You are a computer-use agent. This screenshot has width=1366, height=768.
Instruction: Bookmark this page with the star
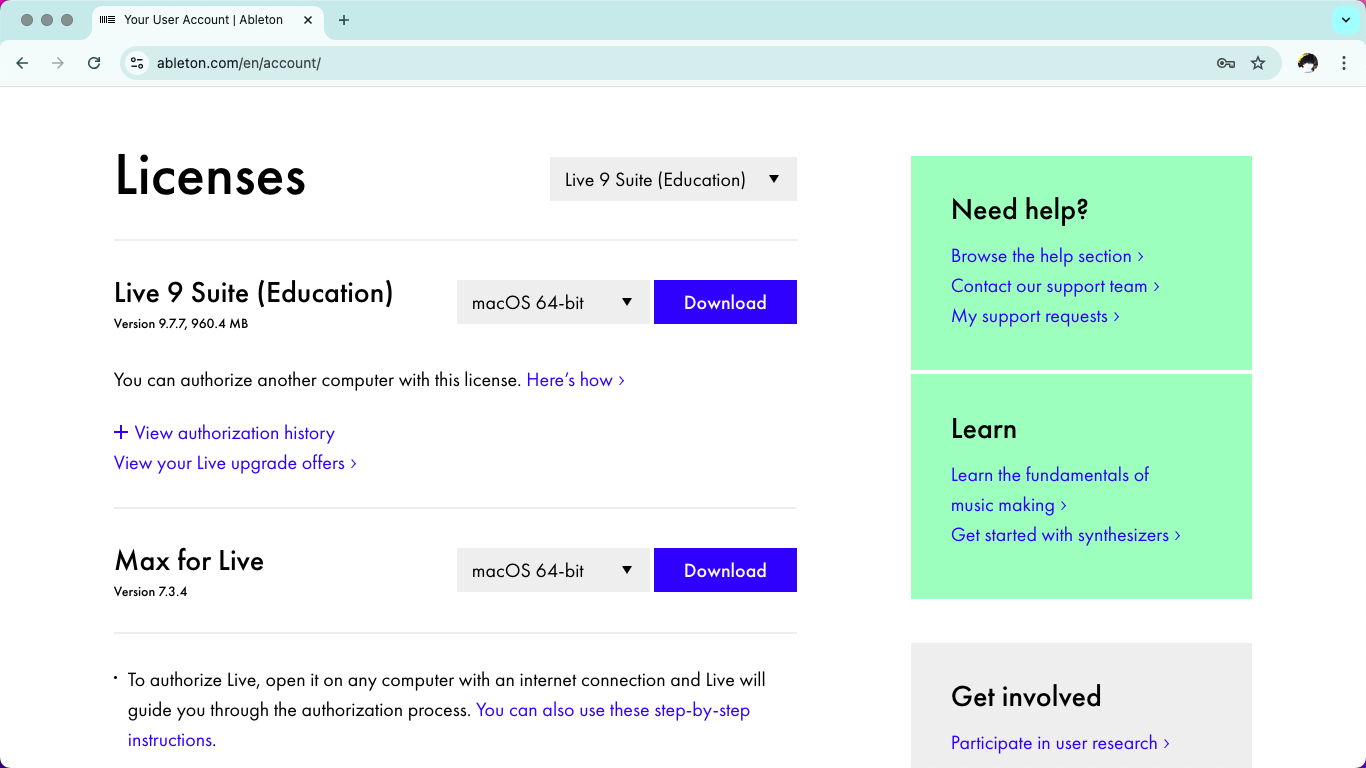1258,63
